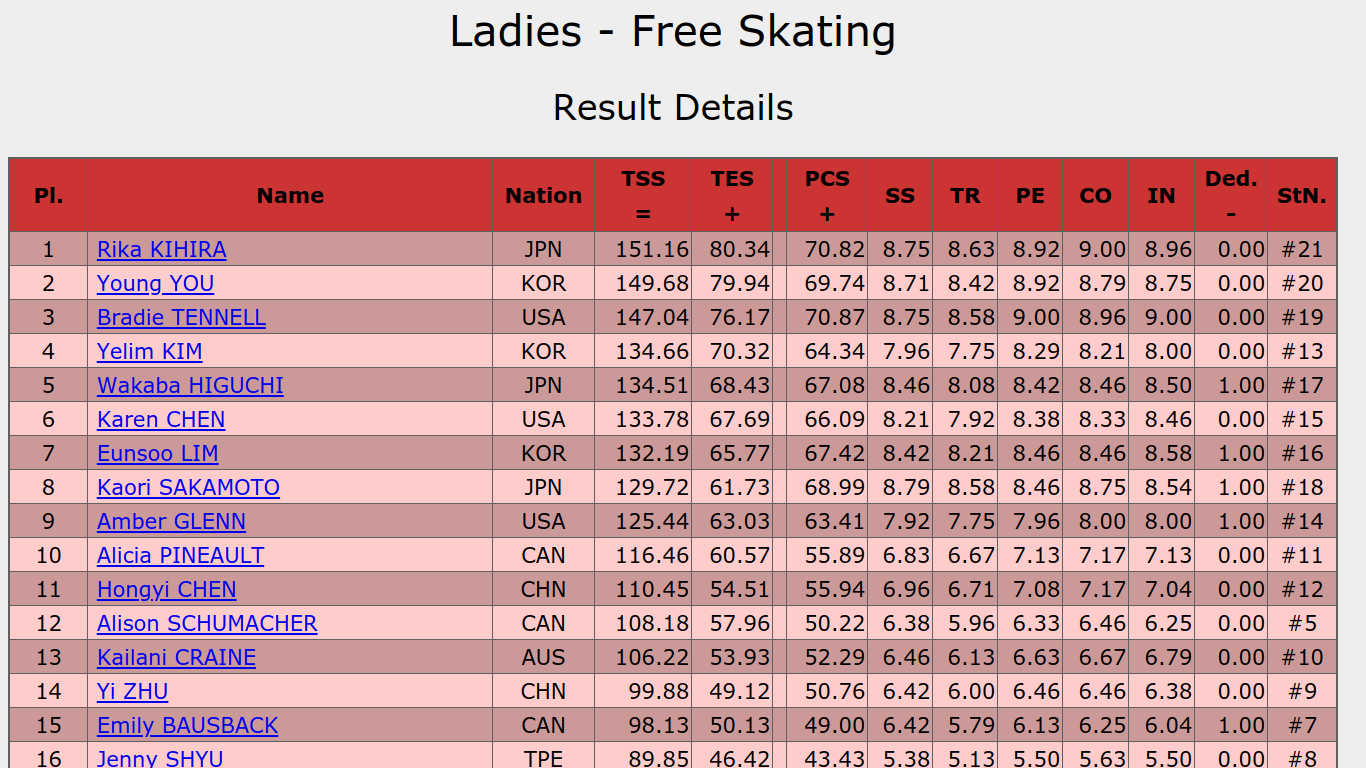This screenshot has height=768, width=1366.
Task: Click the Hongyi CHEN link
Action: pyautogui.click(x=166, y=589)
